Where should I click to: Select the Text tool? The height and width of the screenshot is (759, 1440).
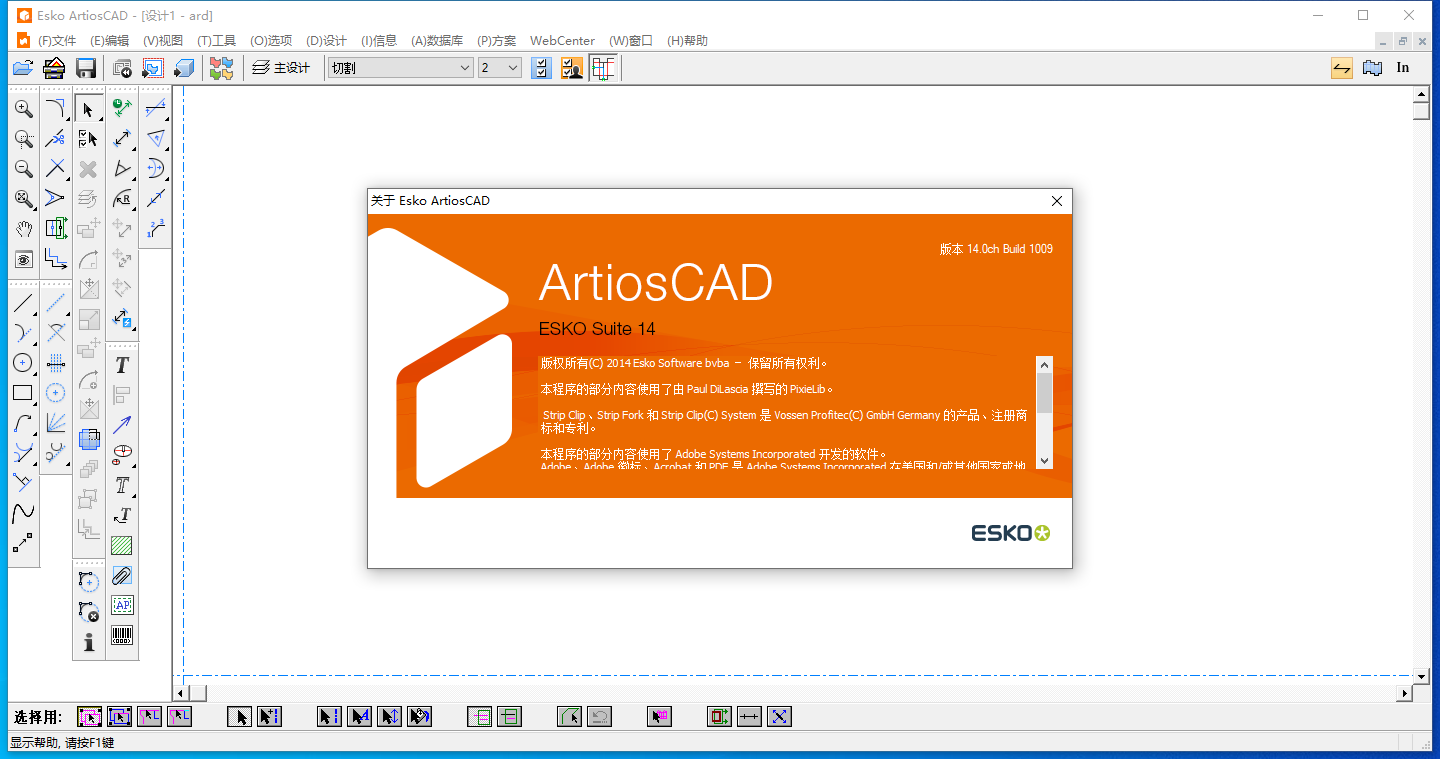point(122,366)
